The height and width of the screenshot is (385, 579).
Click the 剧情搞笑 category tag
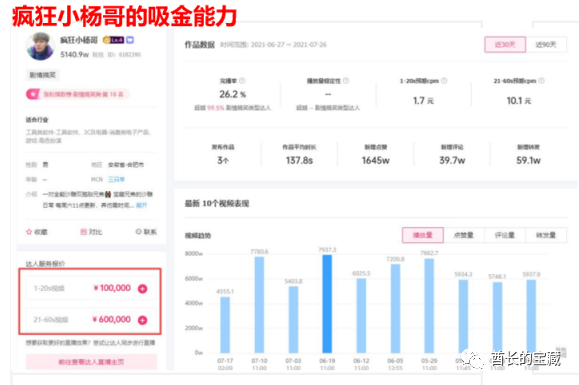tap(42, 75)
